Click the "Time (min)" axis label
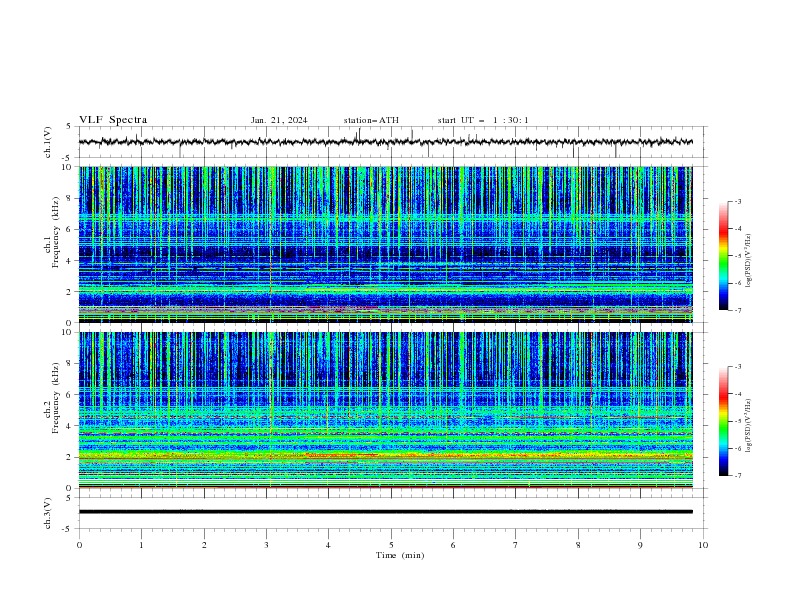 click(400, 555)
